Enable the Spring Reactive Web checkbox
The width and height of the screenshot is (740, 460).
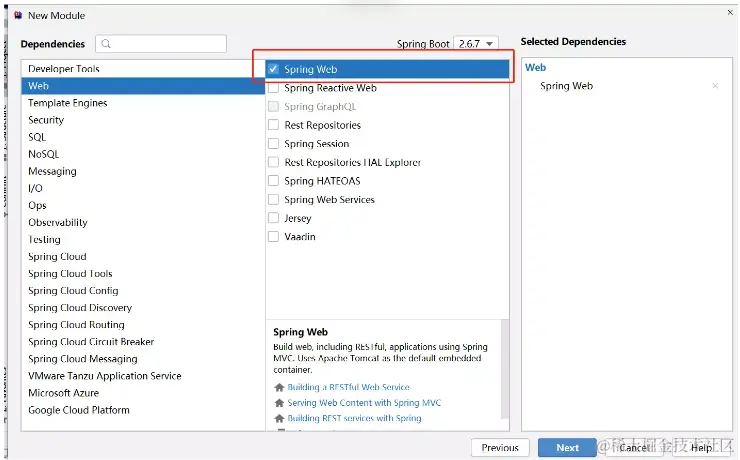click(273, 88)
